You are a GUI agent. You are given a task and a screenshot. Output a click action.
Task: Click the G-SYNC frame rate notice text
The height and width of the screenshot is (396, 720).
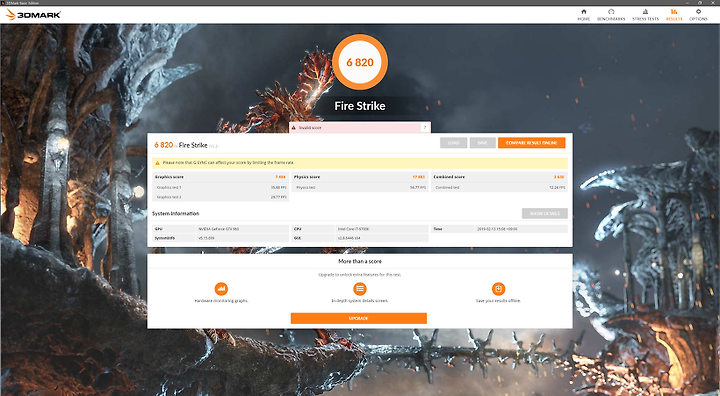[228, 163]
